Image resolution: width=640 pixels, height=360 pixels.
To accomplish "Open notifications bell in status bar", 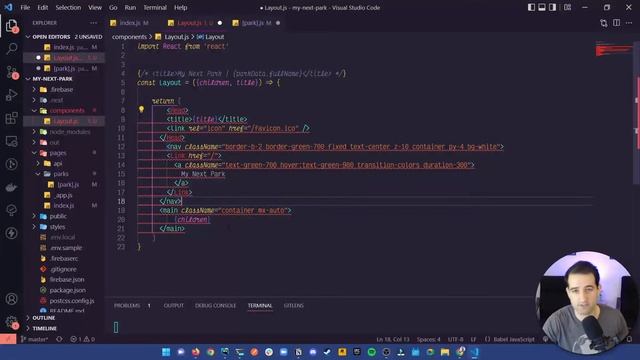I will click(x=629, y=339).
